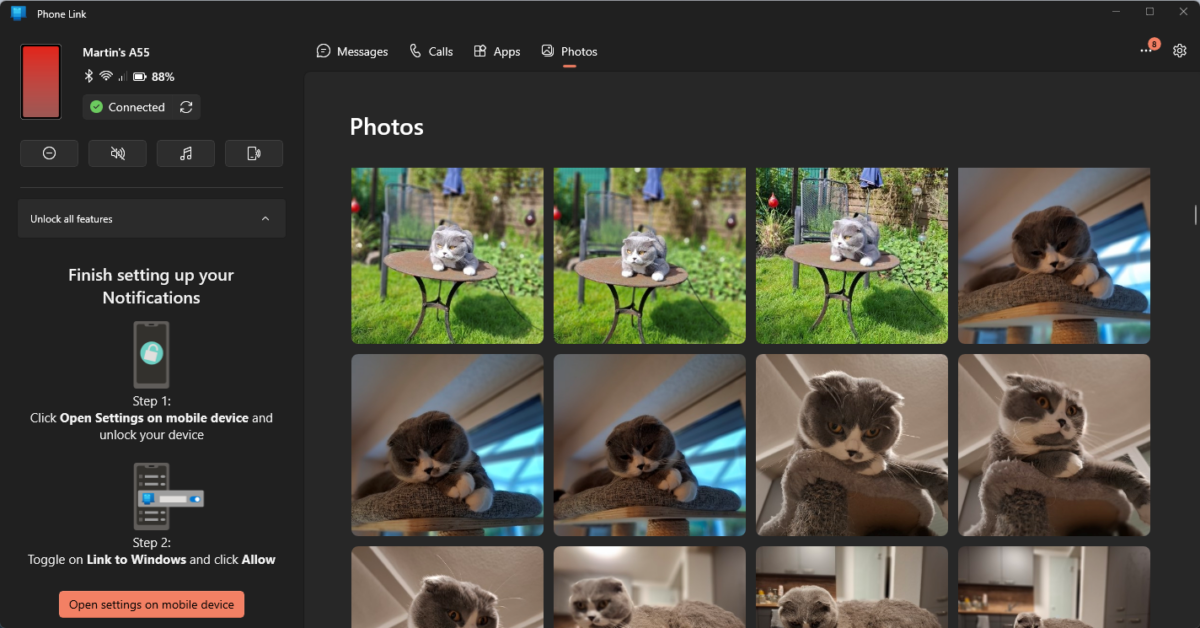Open the Apps tab
The height and width of the screenshot is (628, 1200).
coord(497,51)
